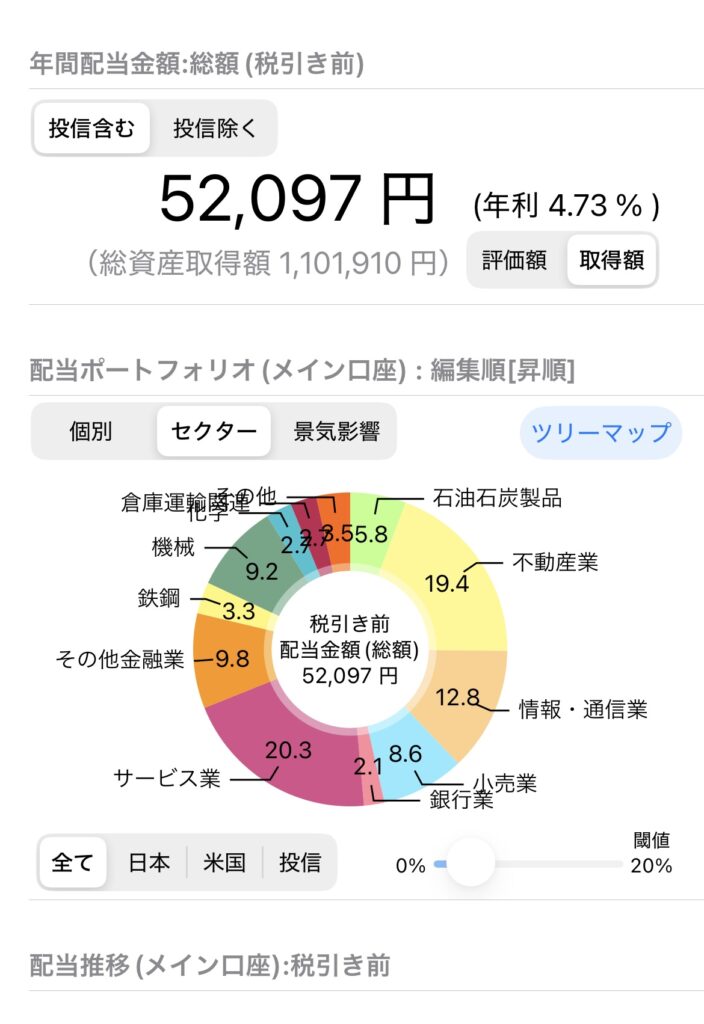Select 評価額 basis option
Viewport: 704px width, 1024px height.
pyautogui.click(x=514, y=261)
